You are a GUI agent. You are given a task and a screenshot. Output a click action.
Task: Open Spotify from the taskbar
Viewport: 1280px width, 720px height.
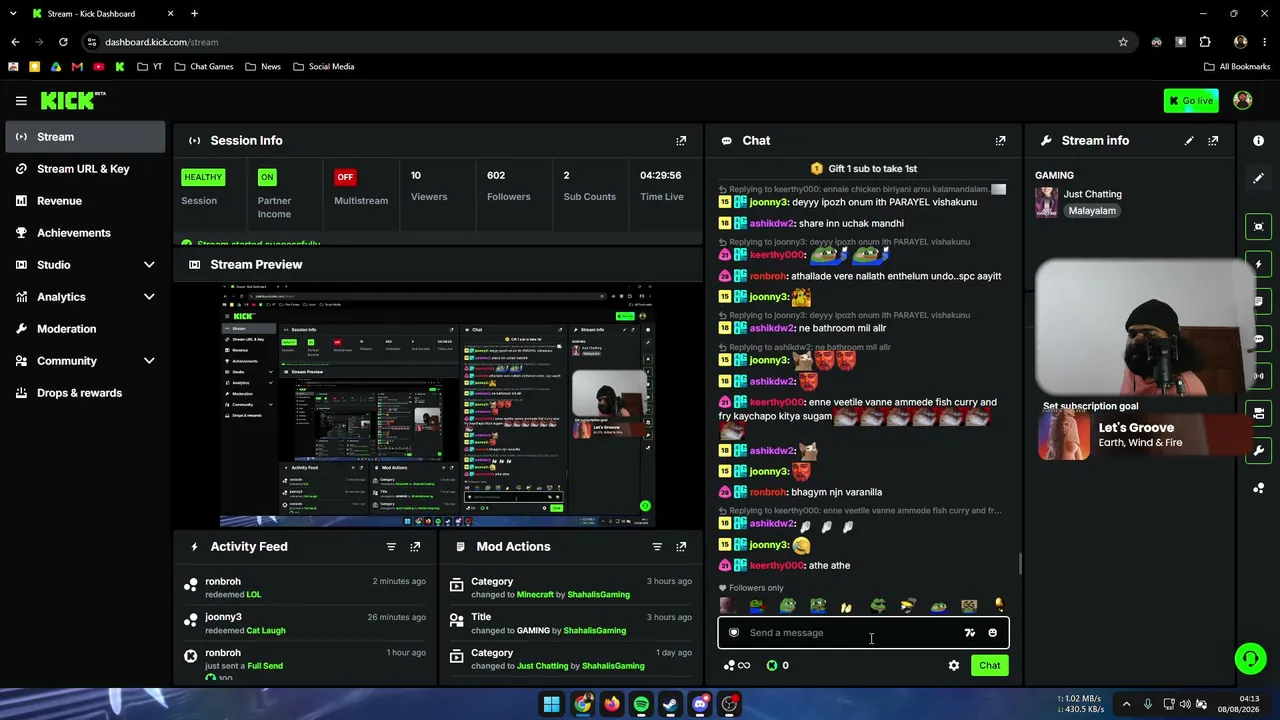coord(641,704)
